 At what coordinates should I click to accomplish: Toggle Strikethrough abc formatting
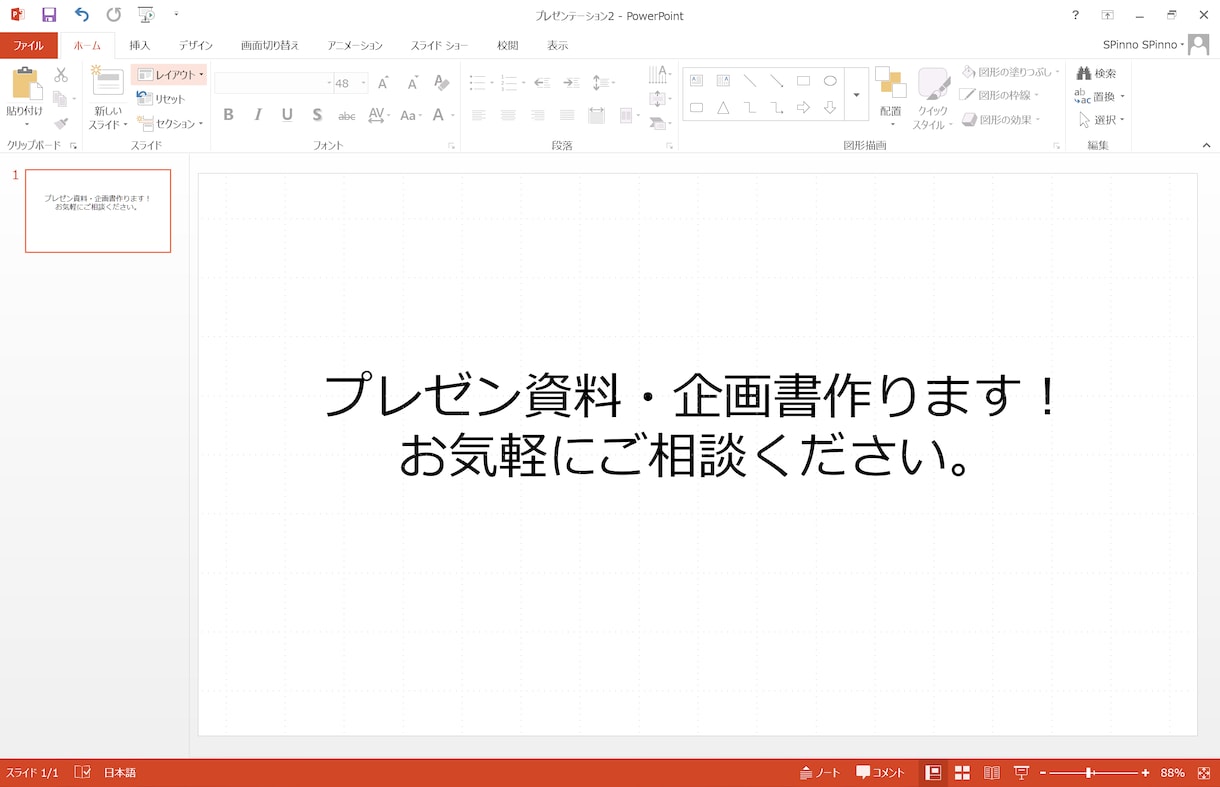[346, 116]
